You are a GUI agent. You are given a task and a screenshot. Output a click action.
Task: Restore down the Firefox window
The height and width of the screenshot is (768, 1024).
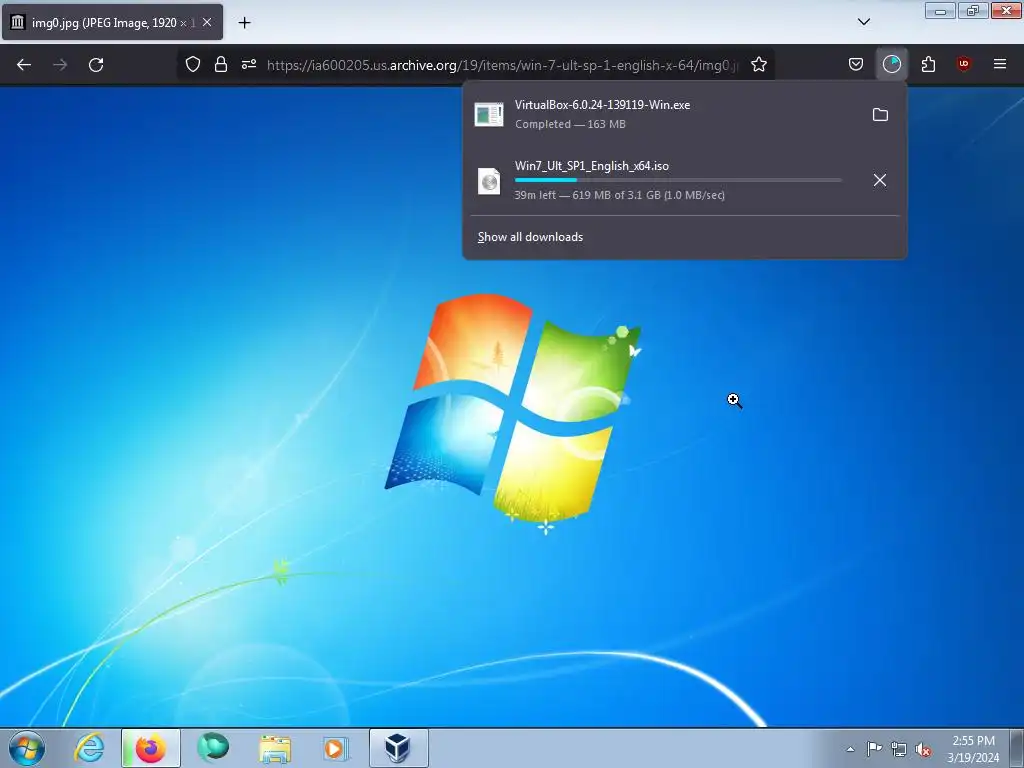tap(973, 10)
